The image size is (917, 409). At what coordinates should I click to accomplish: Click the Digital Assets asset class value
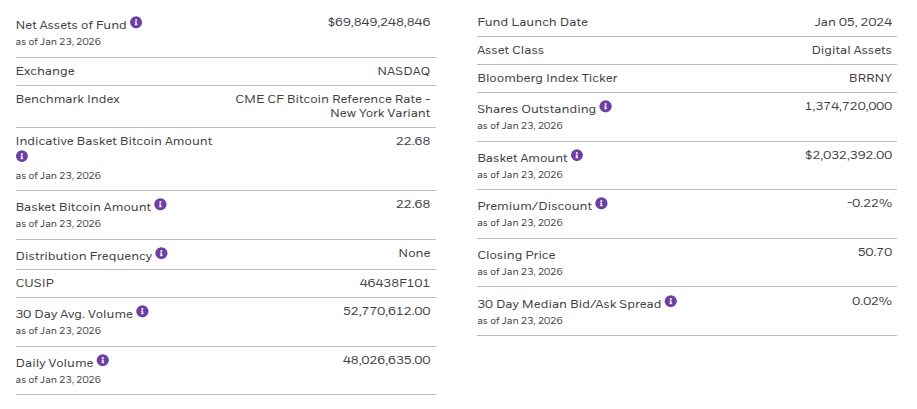pyautogui.click(x=851, y=50)
